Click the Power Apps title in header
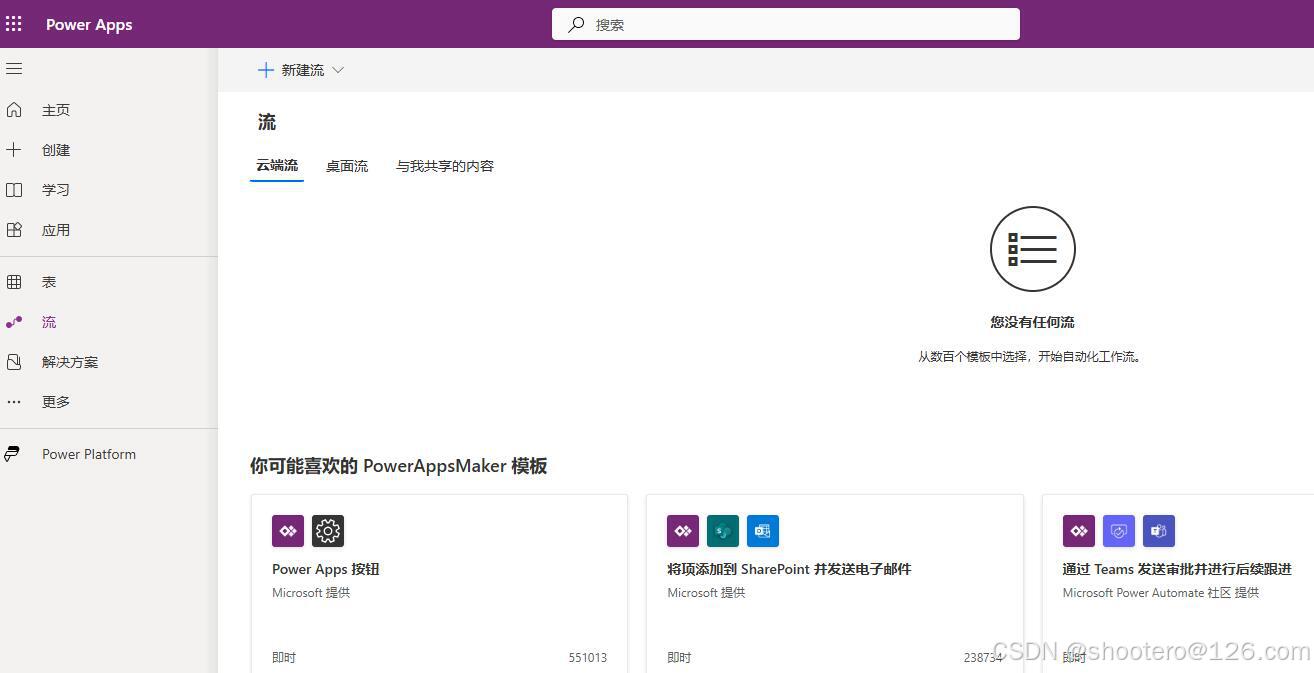 click(x=89, y=25)
